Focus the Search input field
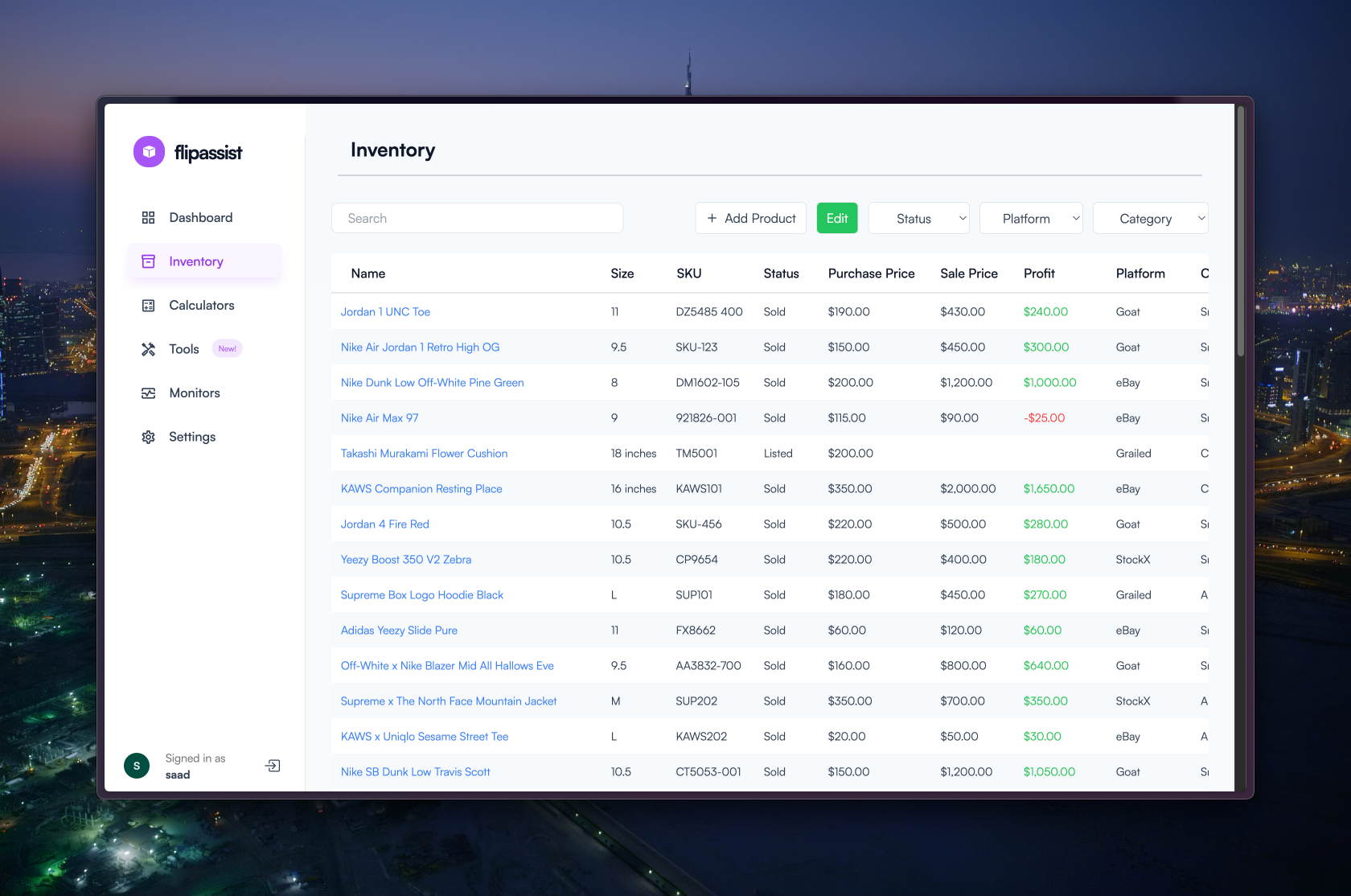 [x=477, y=218]
